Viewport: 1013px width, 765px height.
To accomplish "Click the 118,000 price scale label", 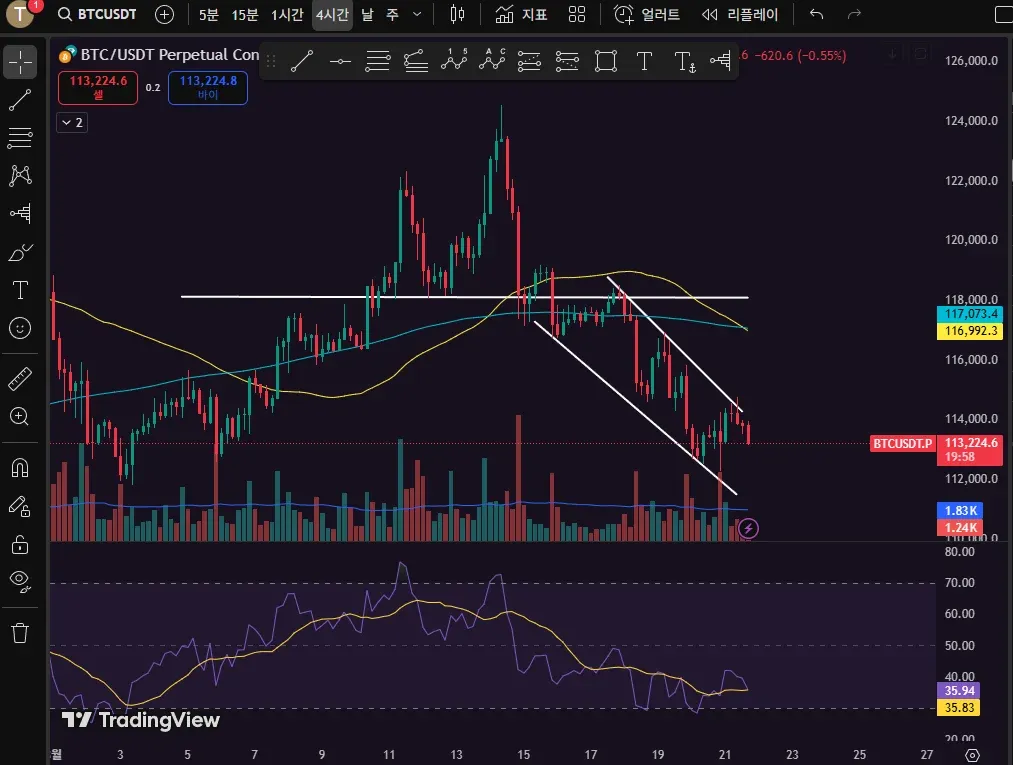I will pos(971,299).
